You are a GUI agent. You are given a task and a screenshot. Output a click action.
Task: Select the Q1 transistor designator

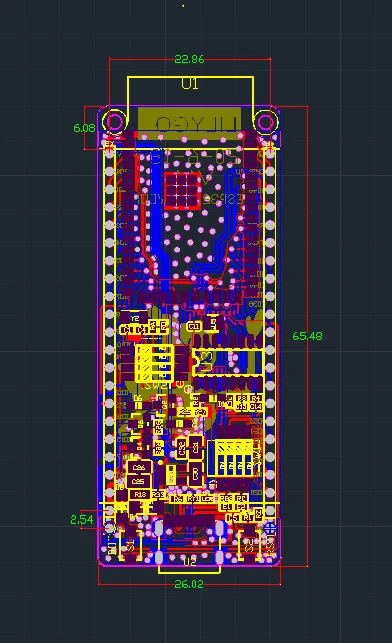(194, 326)
